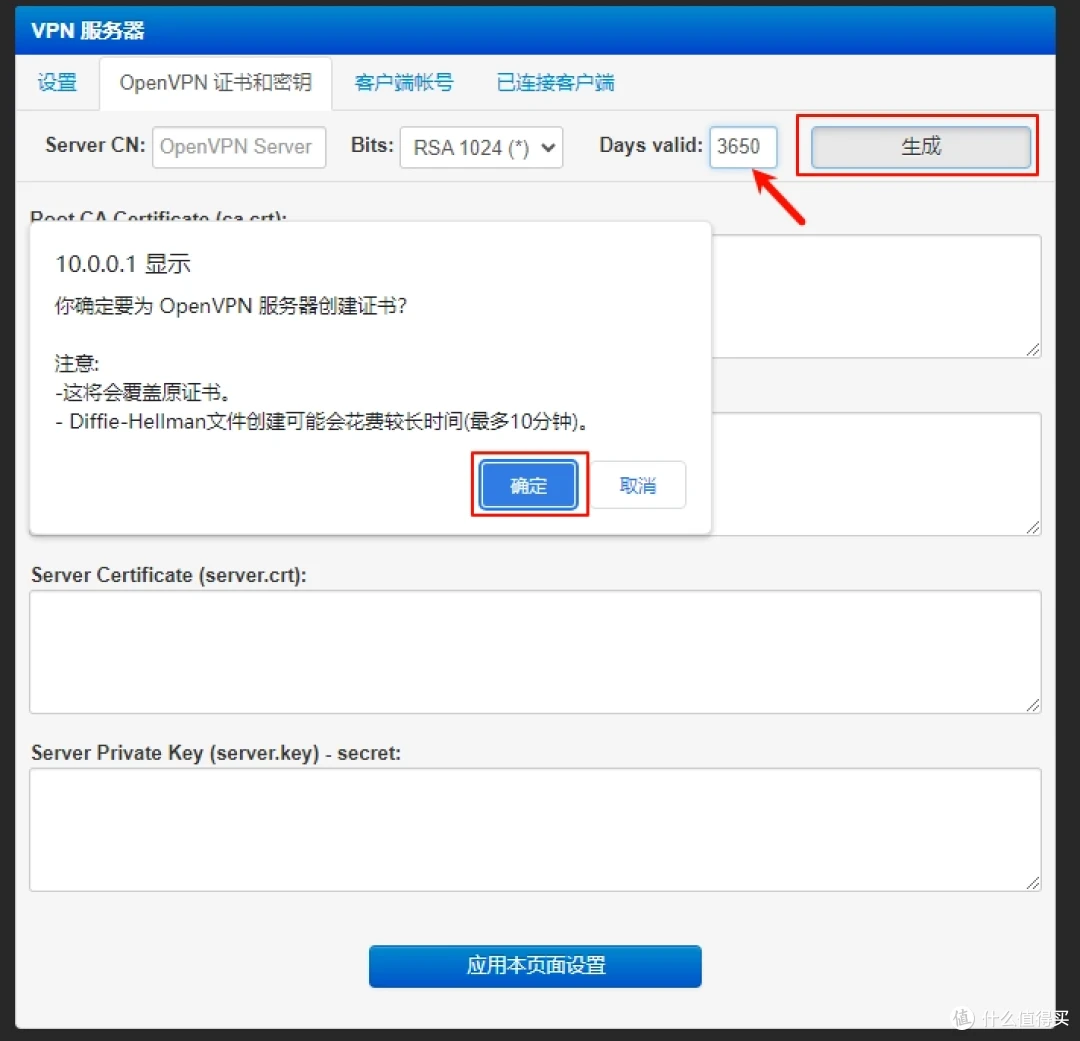The image size is (1080, 1041).
Task: Click the 应用本页面设置 button
Action: click(535, 966)
